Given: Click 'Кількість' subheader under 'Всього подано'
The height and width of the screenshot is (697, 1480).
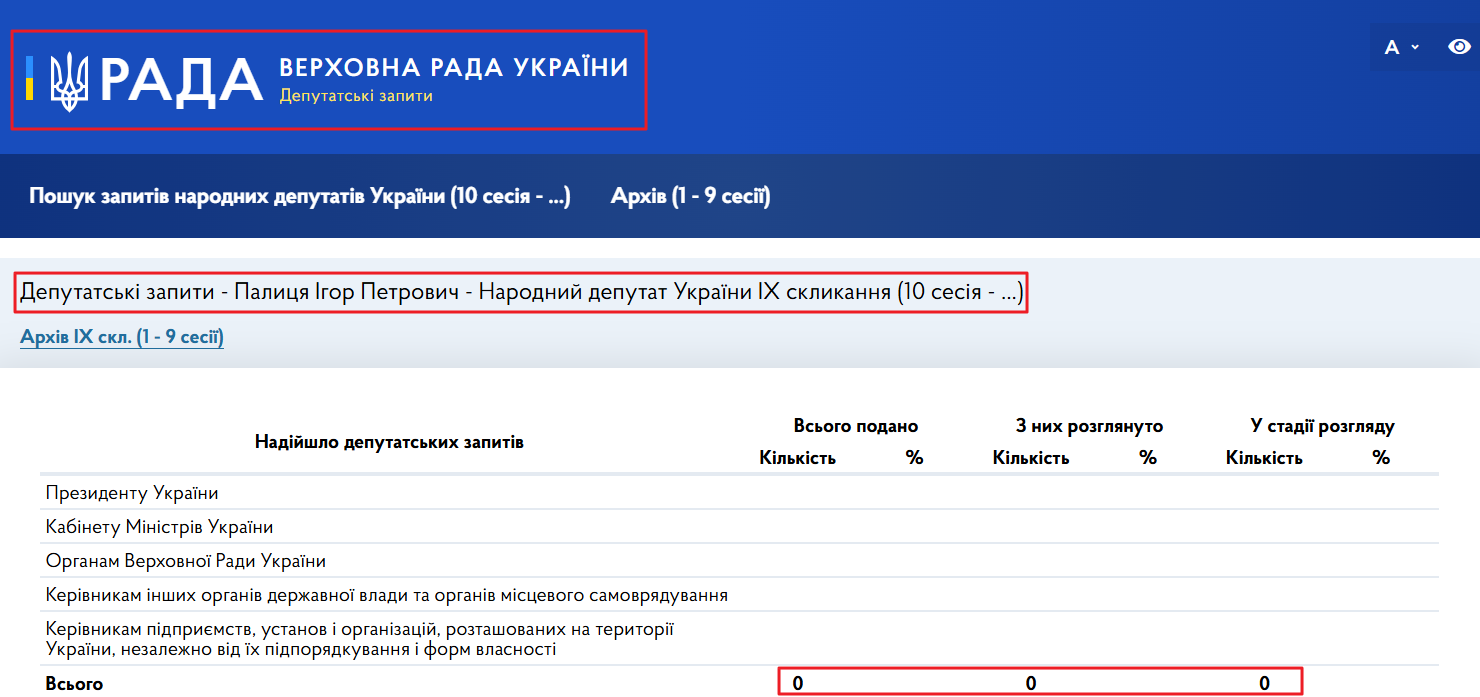Looking at the screenshot, I should click(798, 458).
